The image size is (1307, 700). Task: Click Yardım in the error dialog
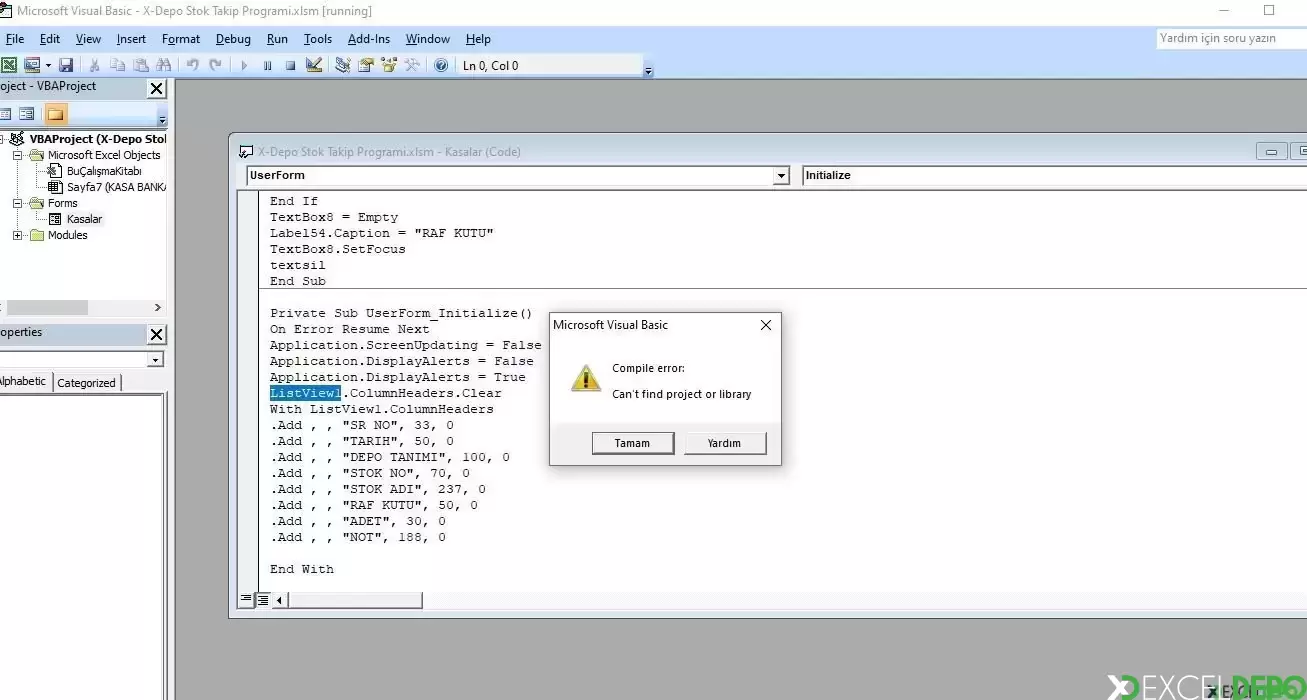click(x=724, y=443)
